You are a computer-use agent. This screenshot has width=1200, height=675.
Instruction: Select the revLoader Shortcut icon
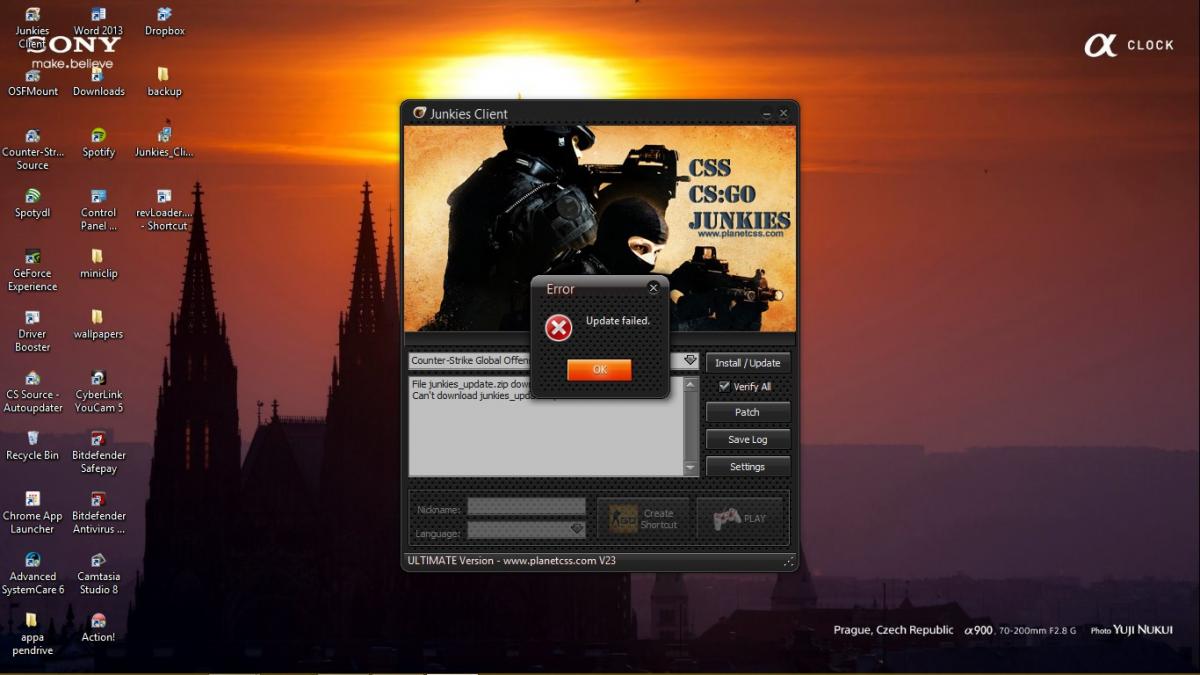[164, 210]
